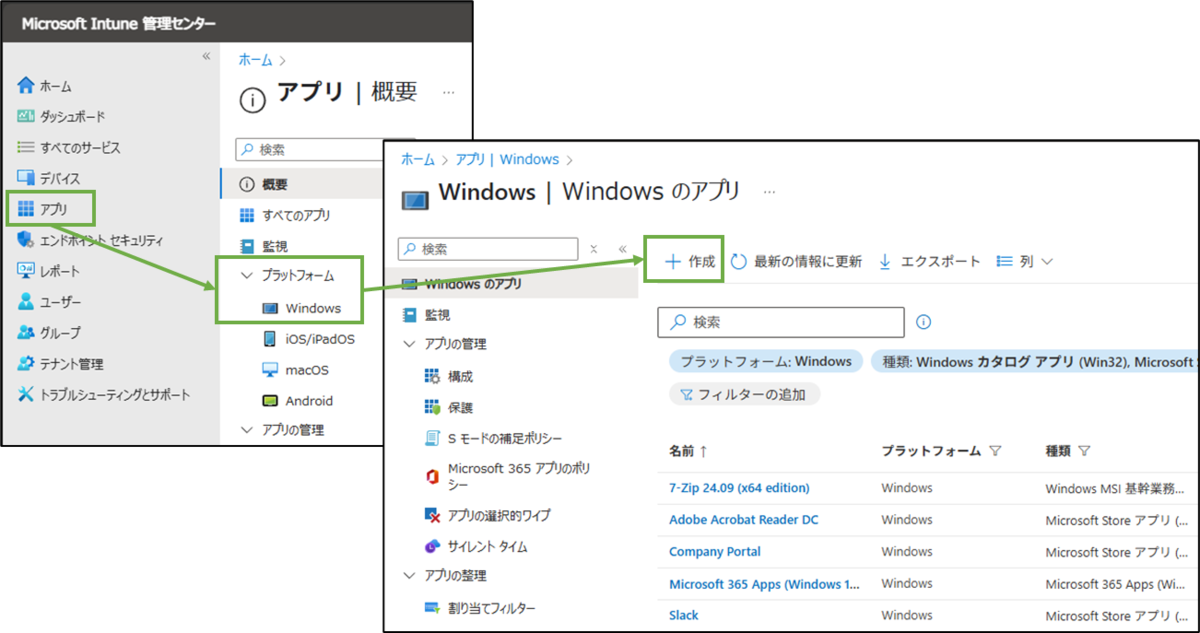Open 7-Zip 24.09 (x64 edition)

[739, 488]
